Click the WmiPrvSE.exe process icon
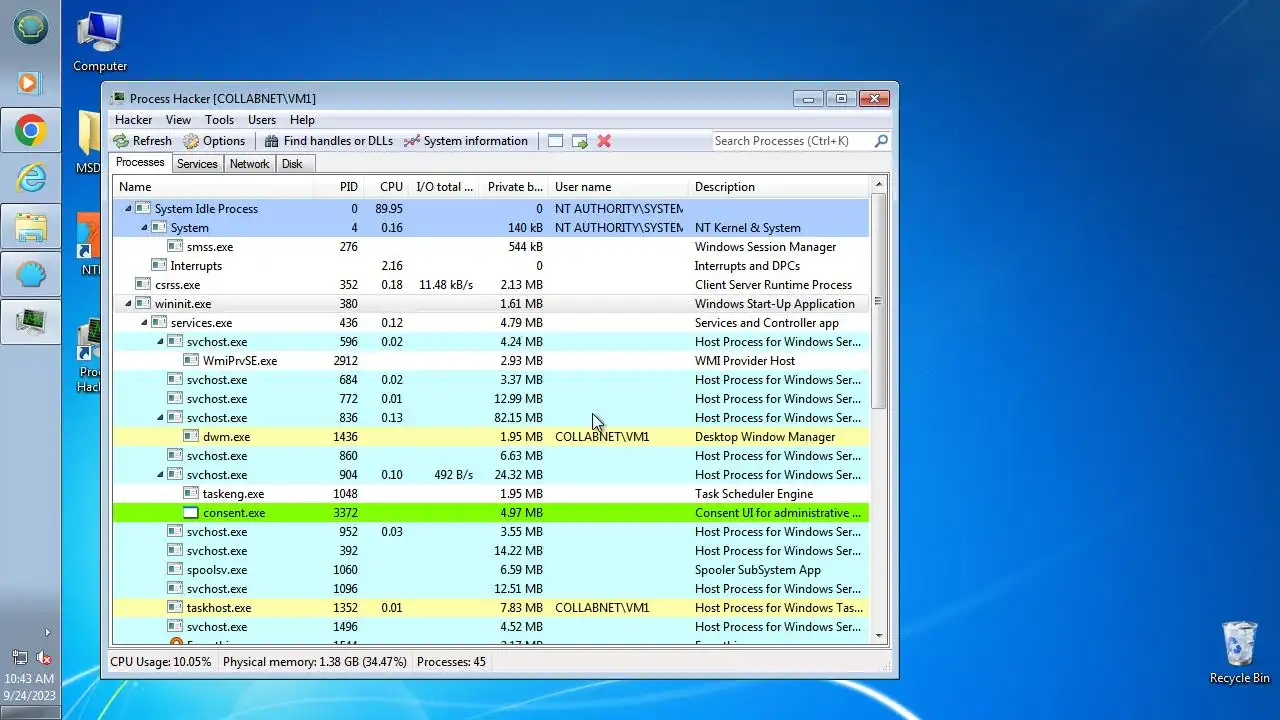The image size is (1280, 720). (191, 361)
